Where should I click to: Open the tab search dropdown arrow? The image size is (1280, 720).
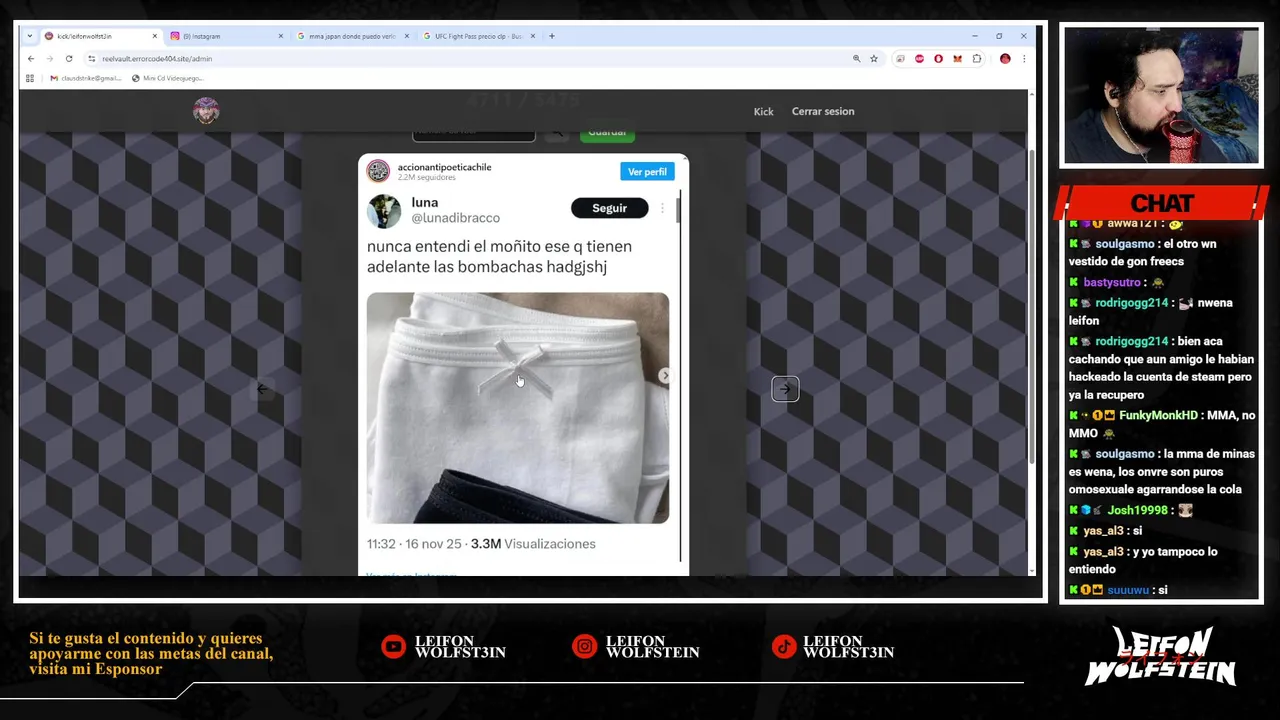[29, 36]
